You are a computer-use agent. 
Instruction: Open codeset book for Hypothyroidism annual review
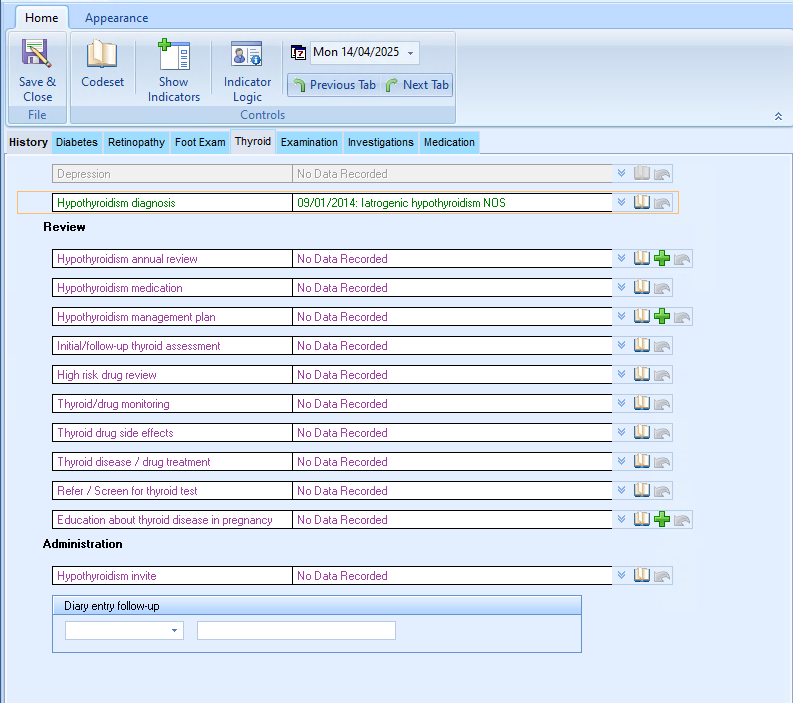pyautogui.click(x=642, y=258)
